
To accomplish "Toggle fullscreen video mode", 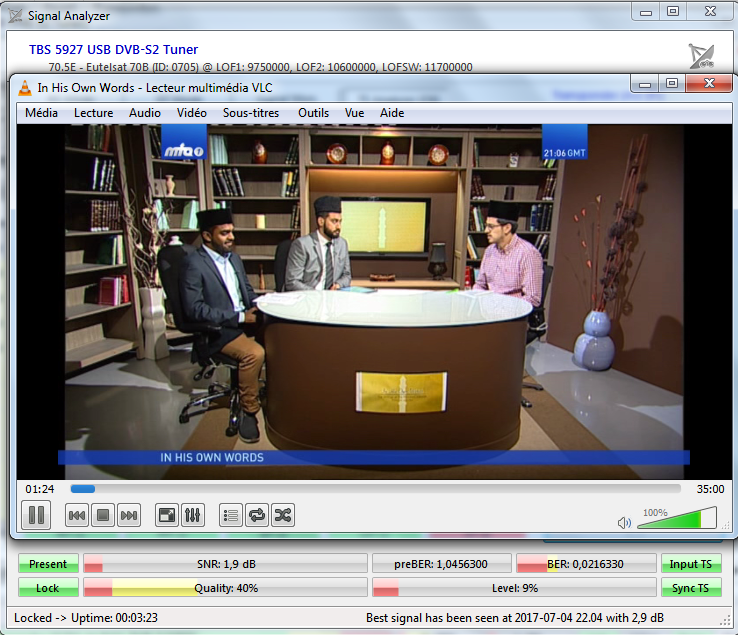I will click(168, 516).
